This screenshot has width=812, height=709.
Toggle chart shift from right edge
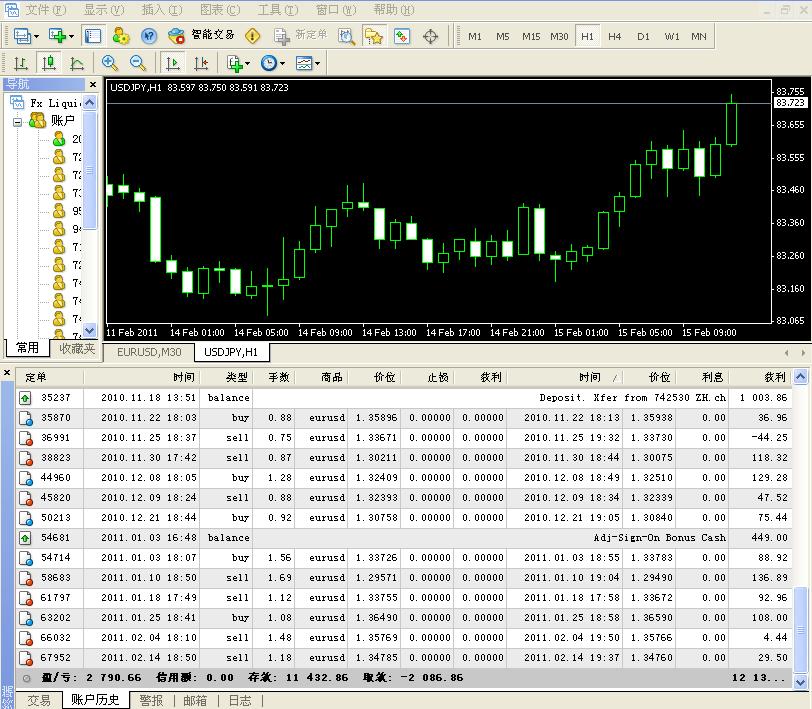(x=201, y=63)
